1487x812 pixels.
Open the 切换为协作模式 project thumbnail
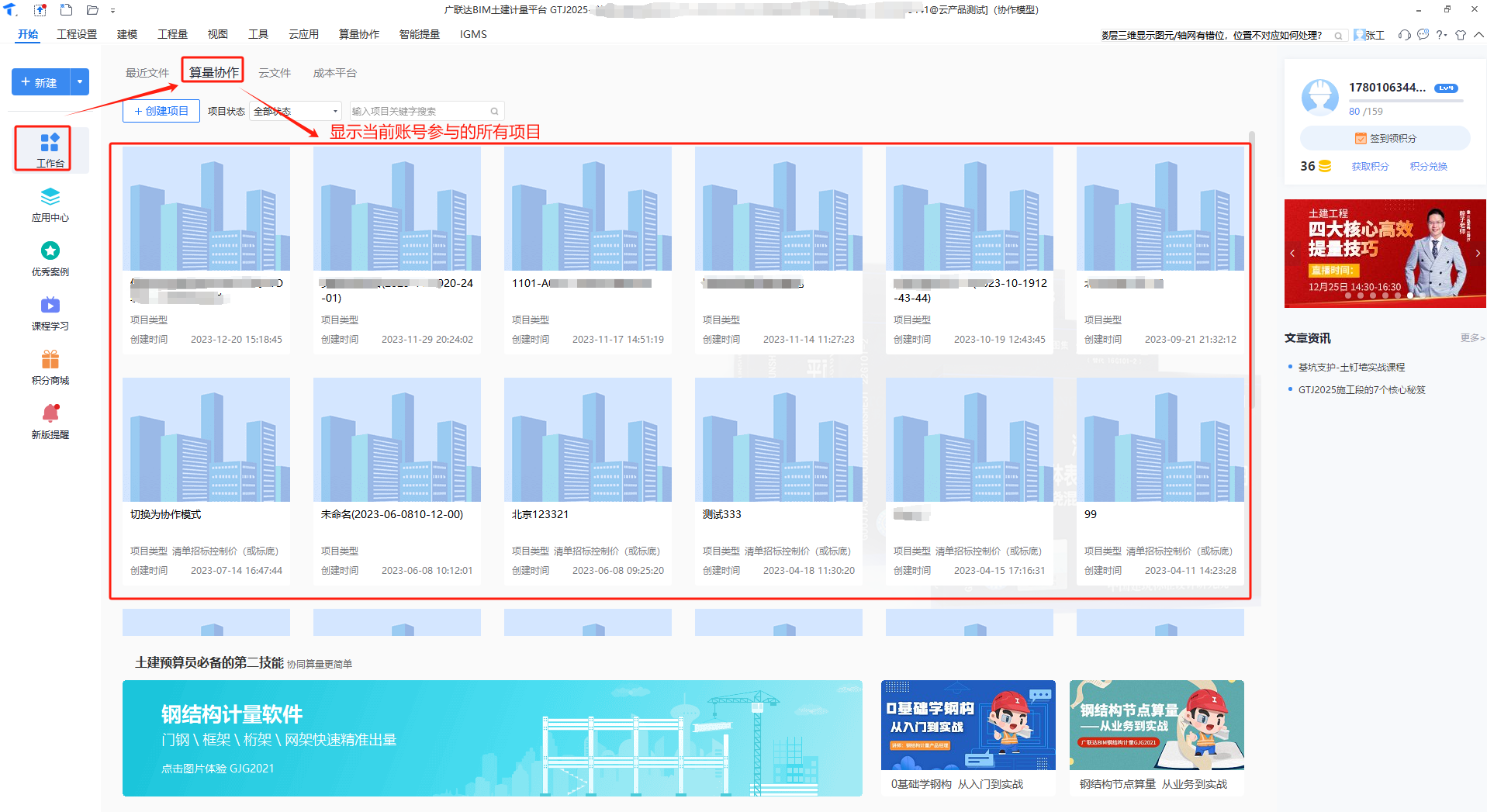tap(206, 440)
